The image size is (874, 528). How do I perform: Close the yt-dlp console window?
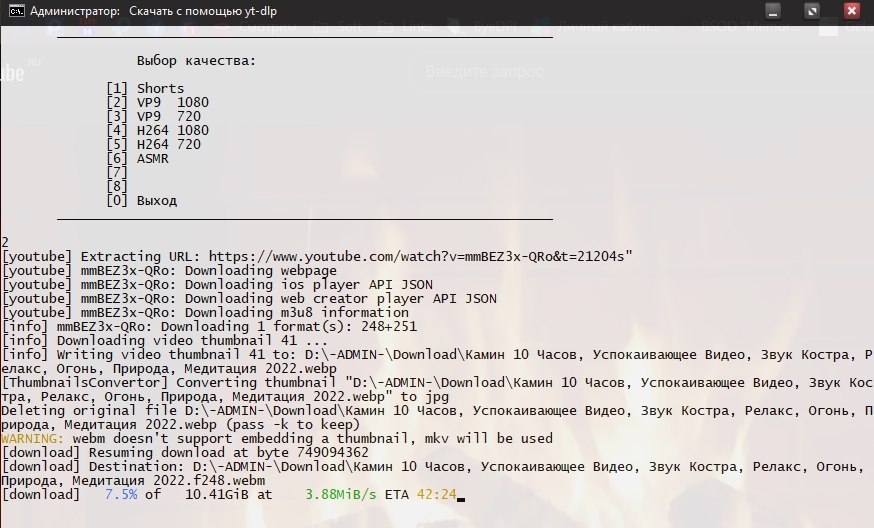click(852, 11)
